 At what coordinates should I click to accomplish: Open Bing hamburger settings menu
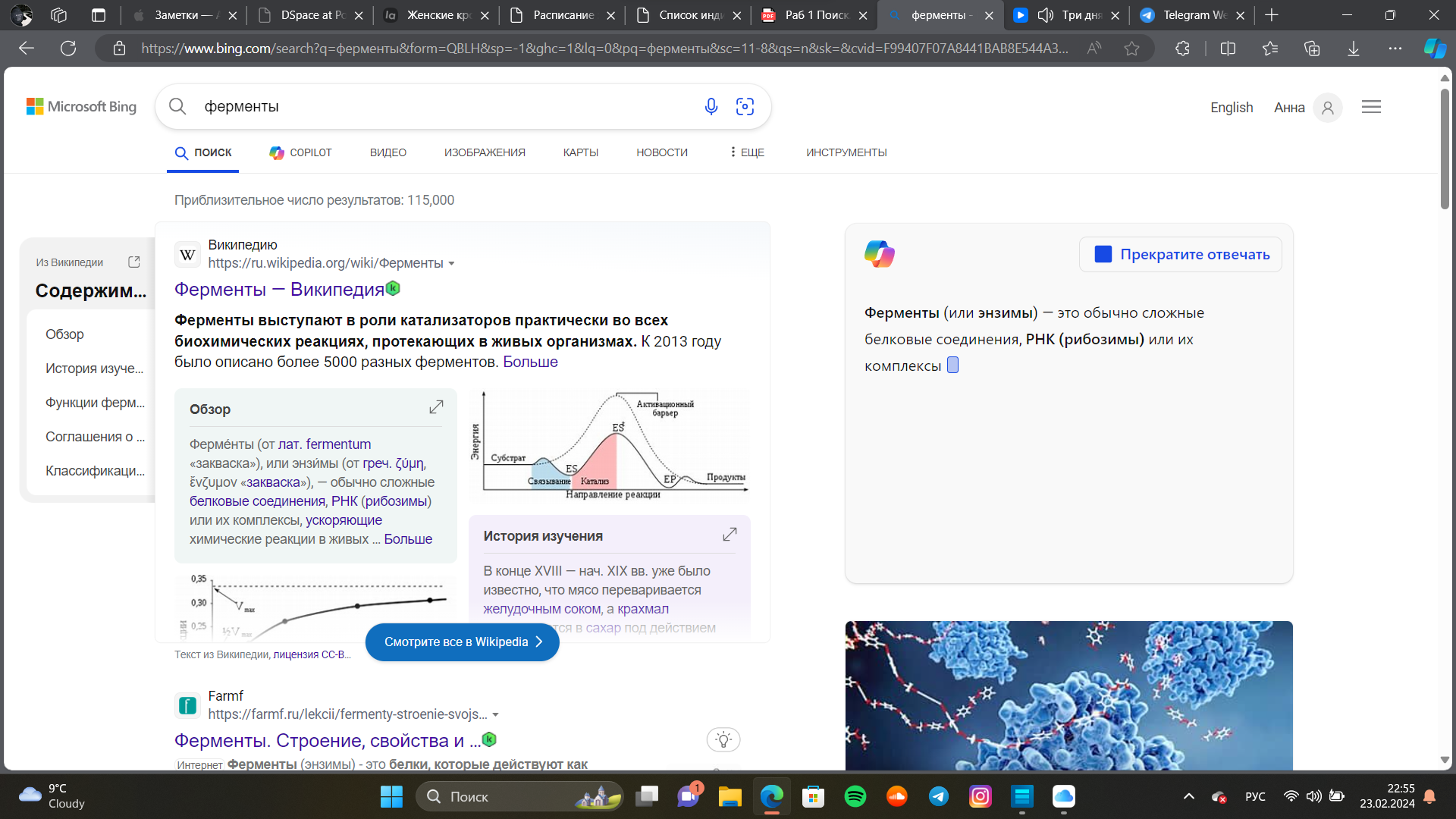[1371, 107]
